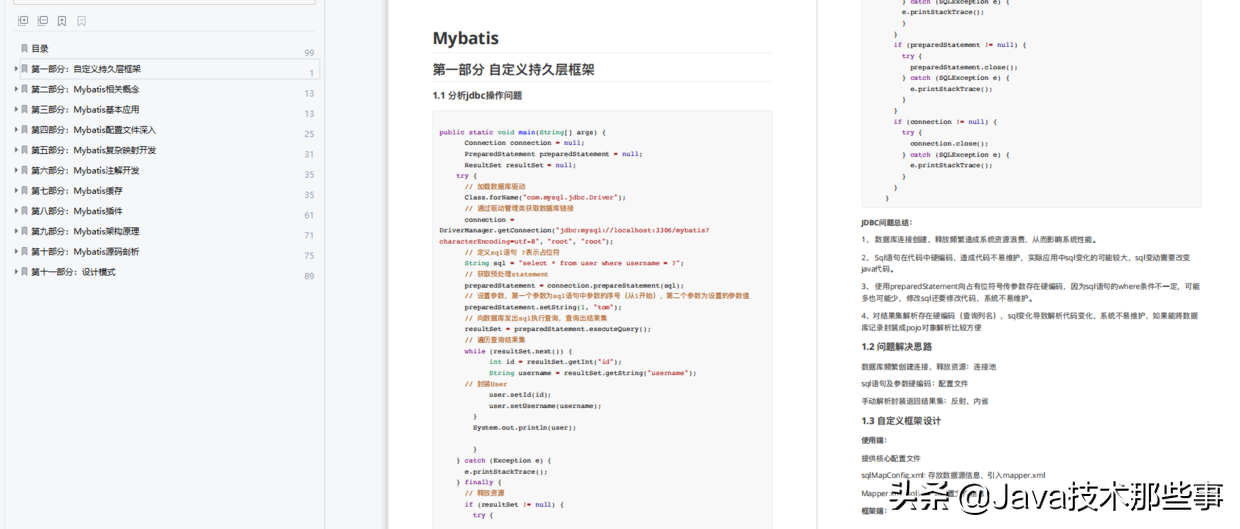Click the collapse all bookmarks icon
This screenshot has width=1240, height=529.
(x=42, y=21)
